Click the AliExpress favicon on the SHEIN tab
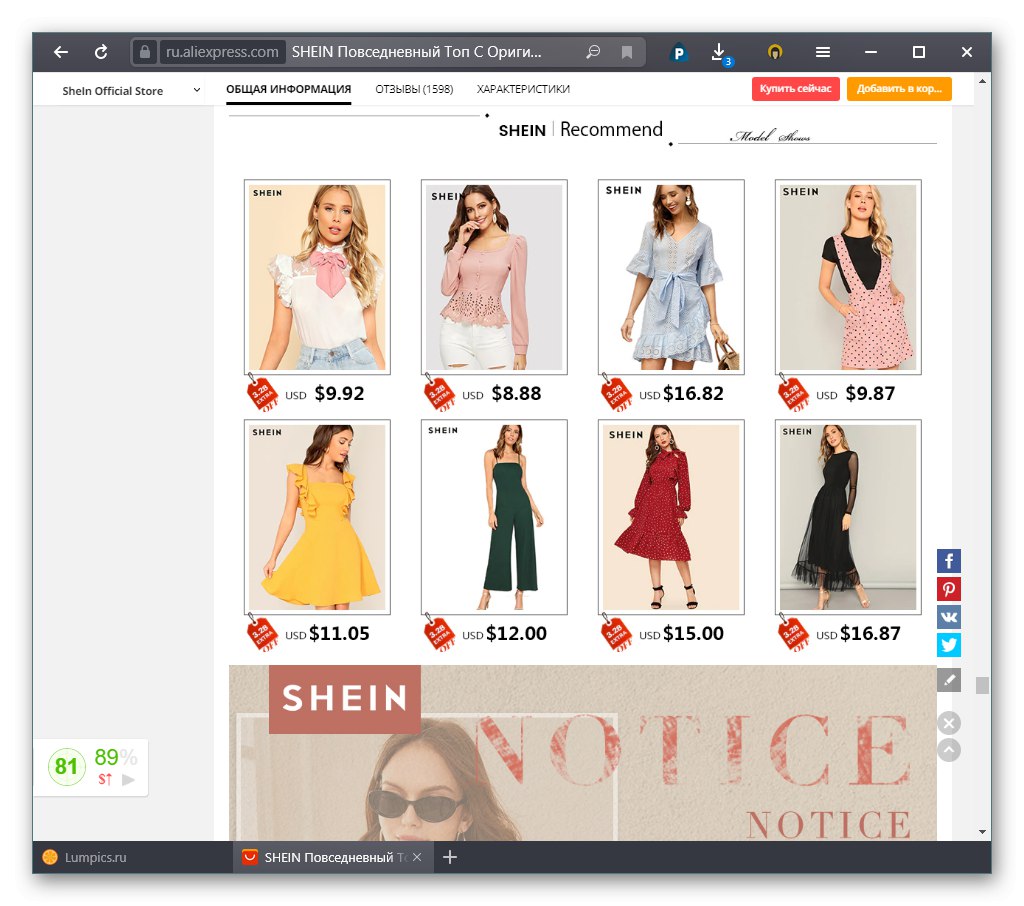The image size is (1024, 906). point(249,857)
